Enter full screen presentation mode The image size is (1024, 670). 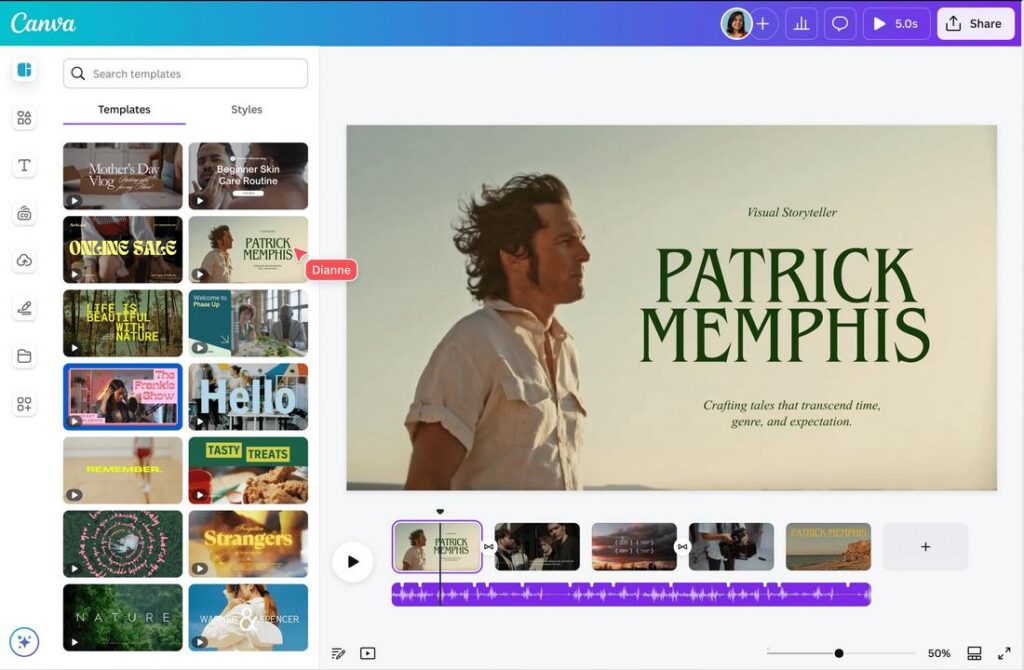click(1005, 652)
